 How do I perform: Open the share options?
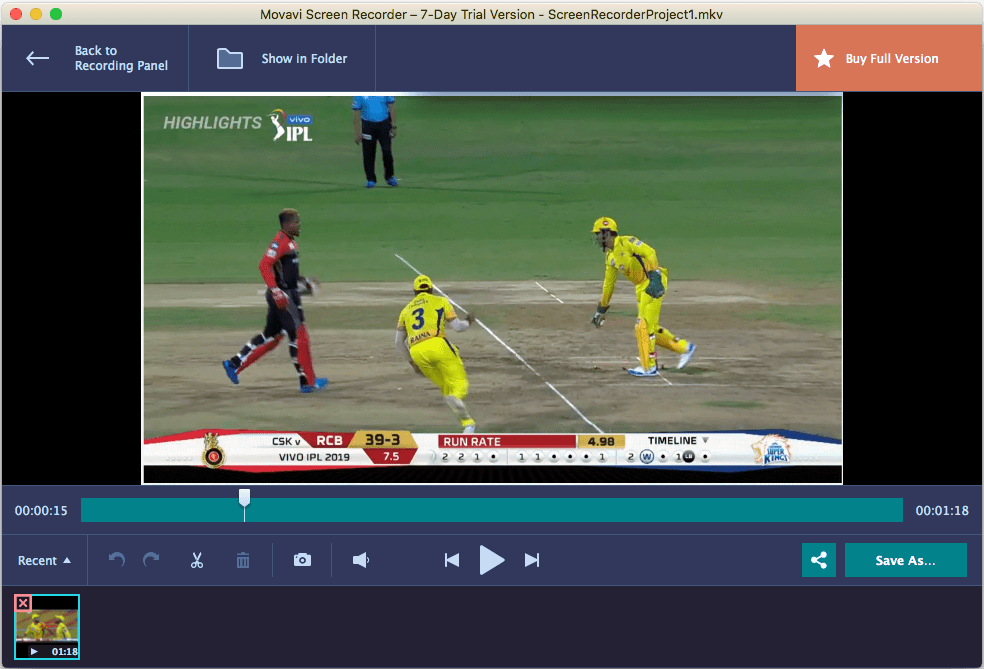point(819,560)
